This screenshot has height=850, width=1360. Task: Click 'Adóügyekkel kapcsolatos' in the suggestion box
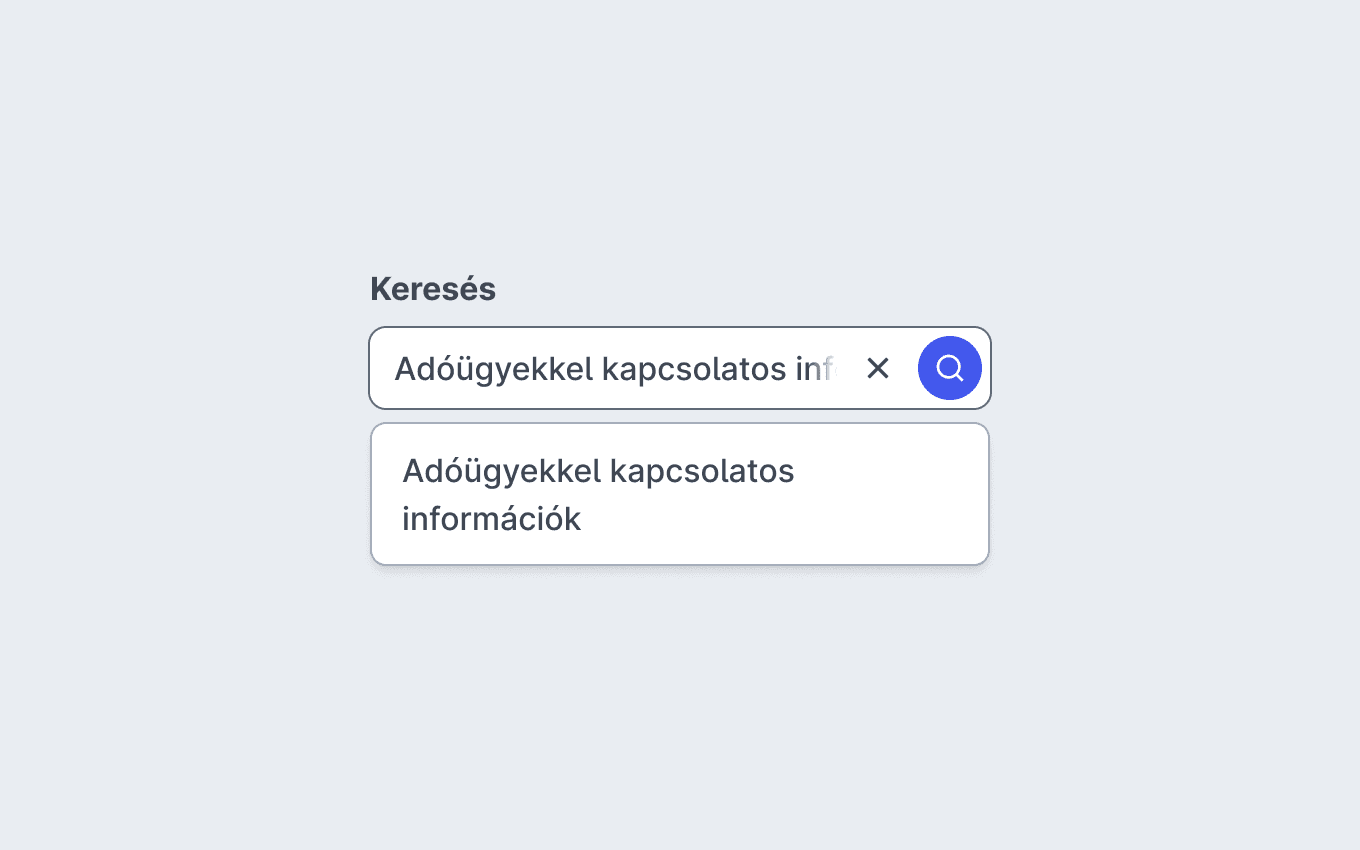click(598, 472)
